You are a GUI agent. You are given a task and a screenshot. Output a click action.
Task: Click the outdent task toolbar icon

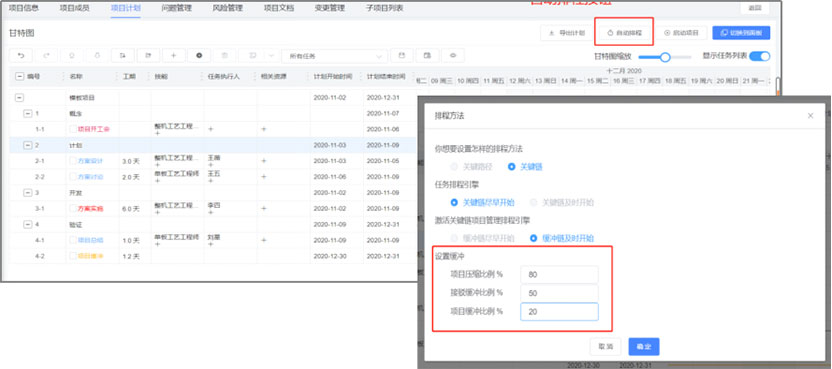pyautogui.click(x=149, y=55)
